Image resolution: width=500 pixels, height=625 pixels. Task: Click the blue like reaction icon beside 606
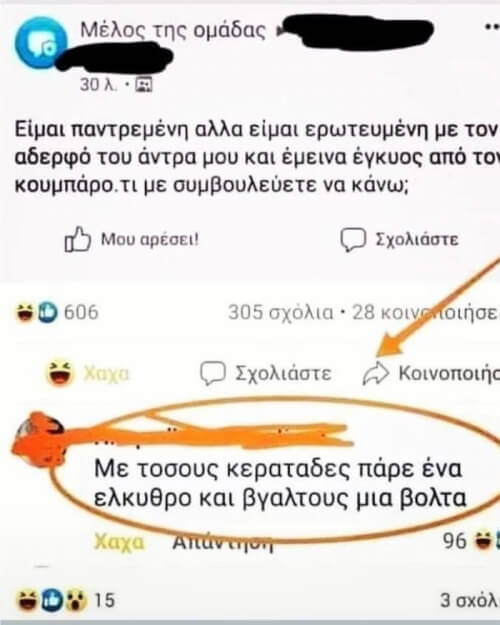pos(48,312)
